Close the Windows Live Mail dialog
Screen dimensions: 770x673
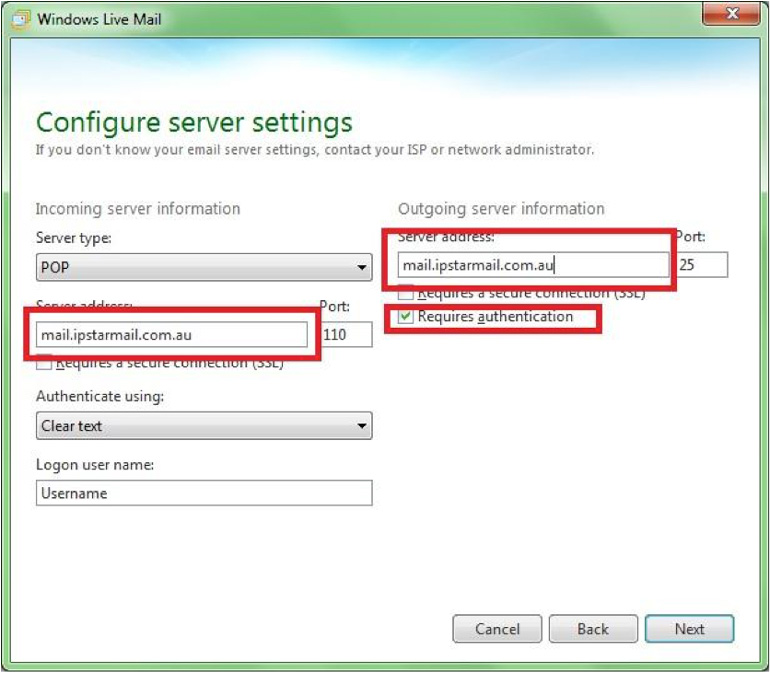point(732,14)
